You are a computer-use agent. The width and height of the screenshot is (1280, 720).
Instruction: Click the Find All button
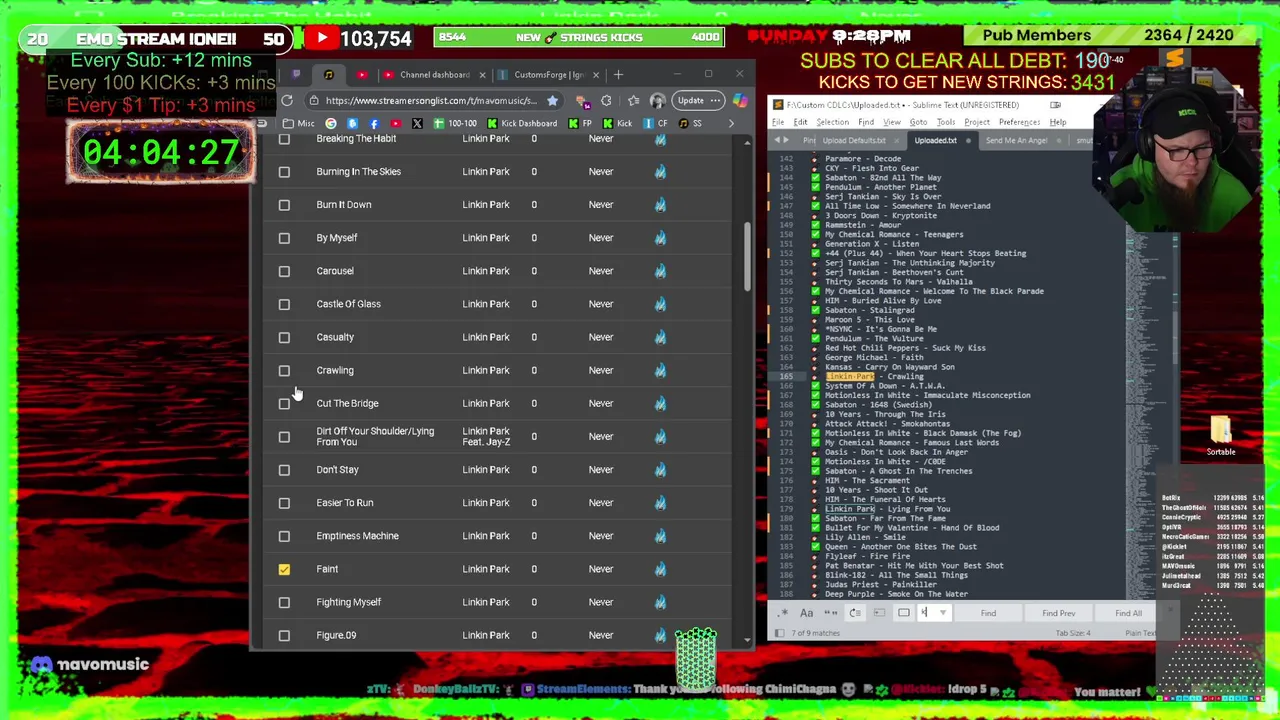[x=1128, y=613]
